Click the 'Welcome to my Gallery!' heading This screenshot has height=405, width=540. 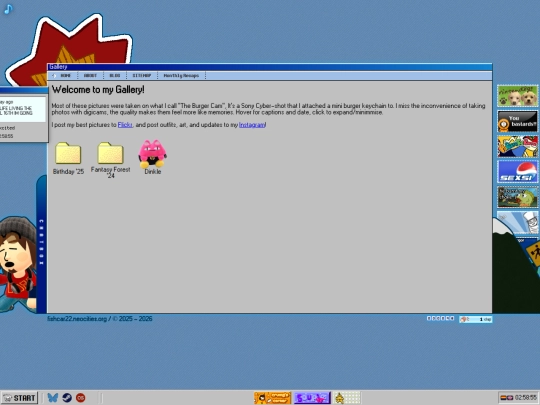[x=98, y=90]
